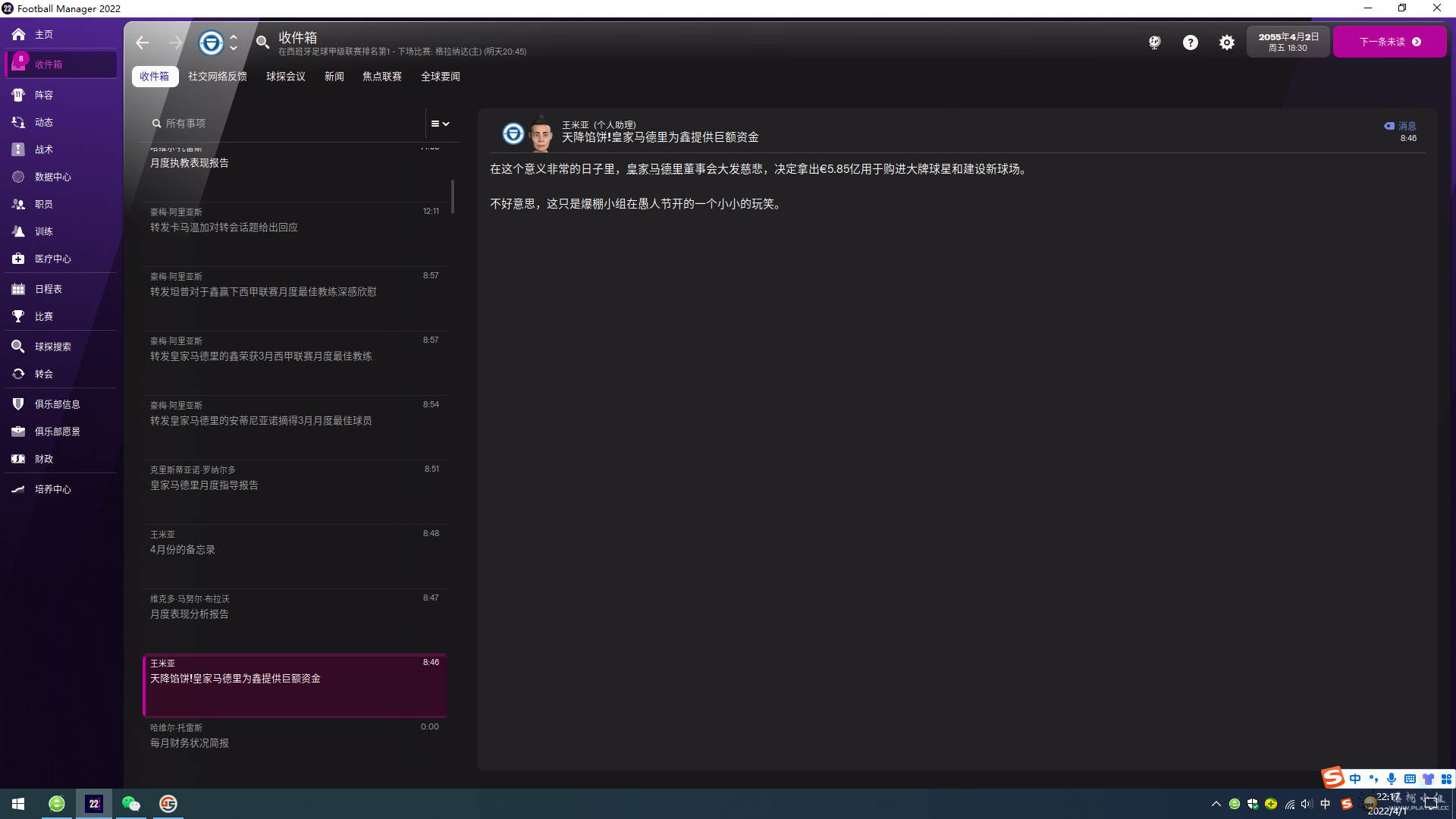Open the 动态 sidebar item

point(61,122)
